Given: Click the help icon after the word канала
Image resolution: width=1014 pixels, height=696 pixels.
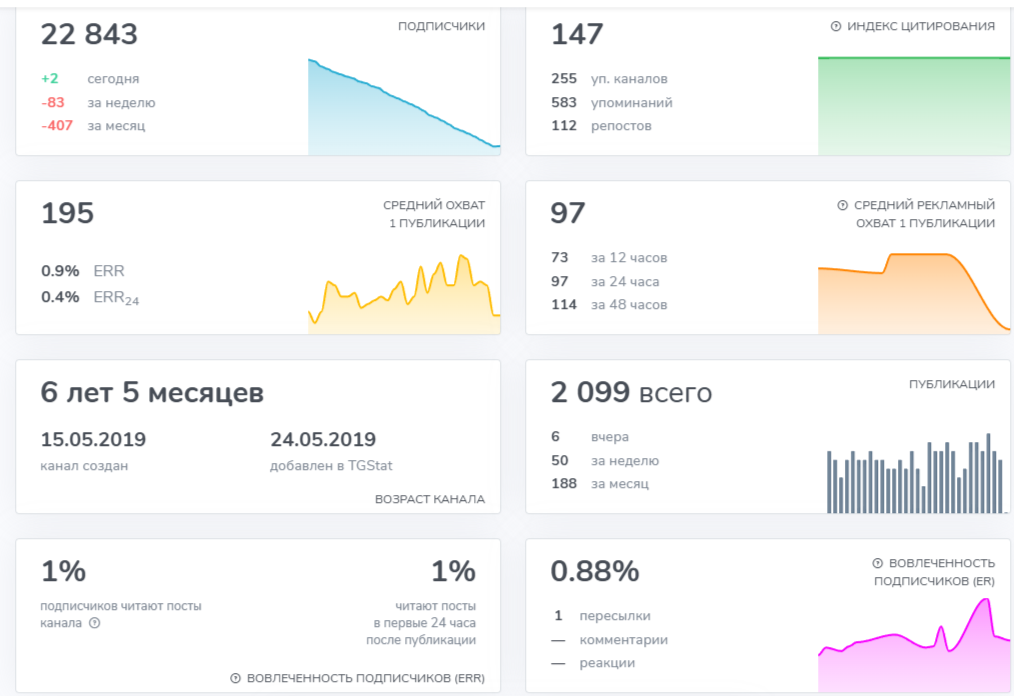Looking at the screenshot, I should point(95,623).
